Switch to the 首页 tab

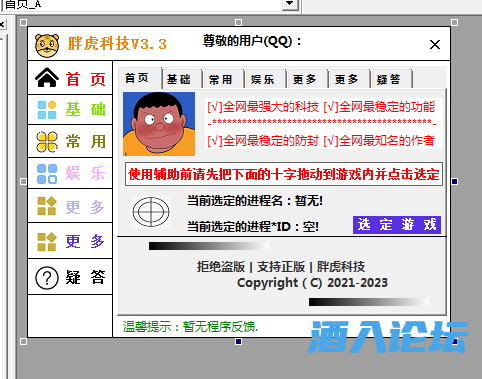(x=140, y=78)
